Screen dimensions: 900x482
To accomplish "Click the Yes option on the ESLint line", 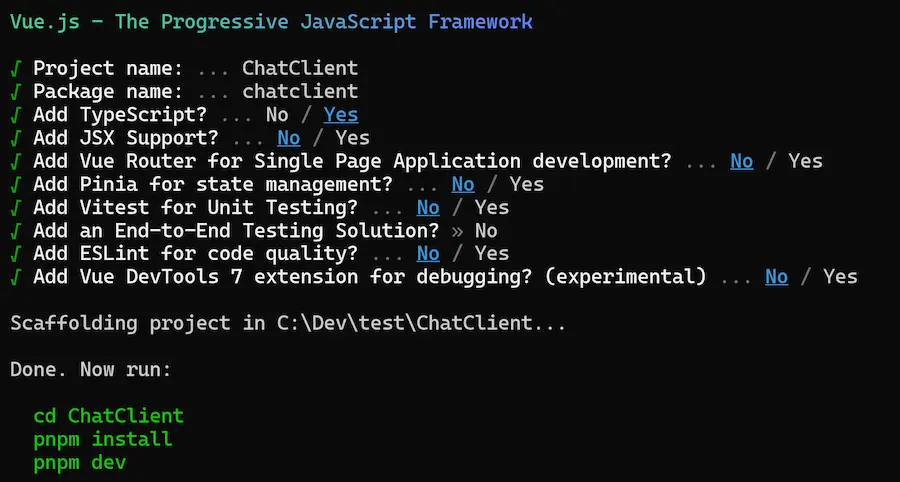I will click(492, 254).
